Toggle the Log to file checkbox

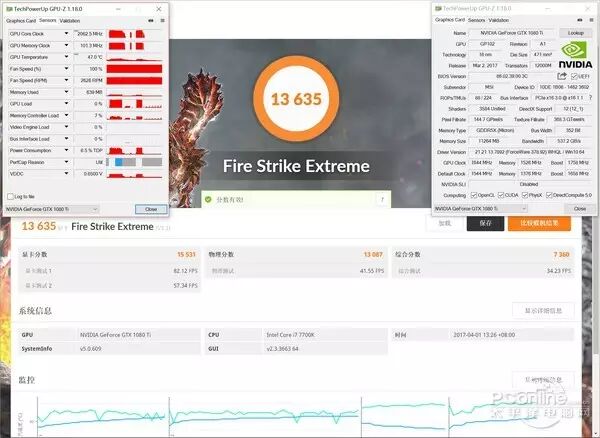[x=10, y=197]
